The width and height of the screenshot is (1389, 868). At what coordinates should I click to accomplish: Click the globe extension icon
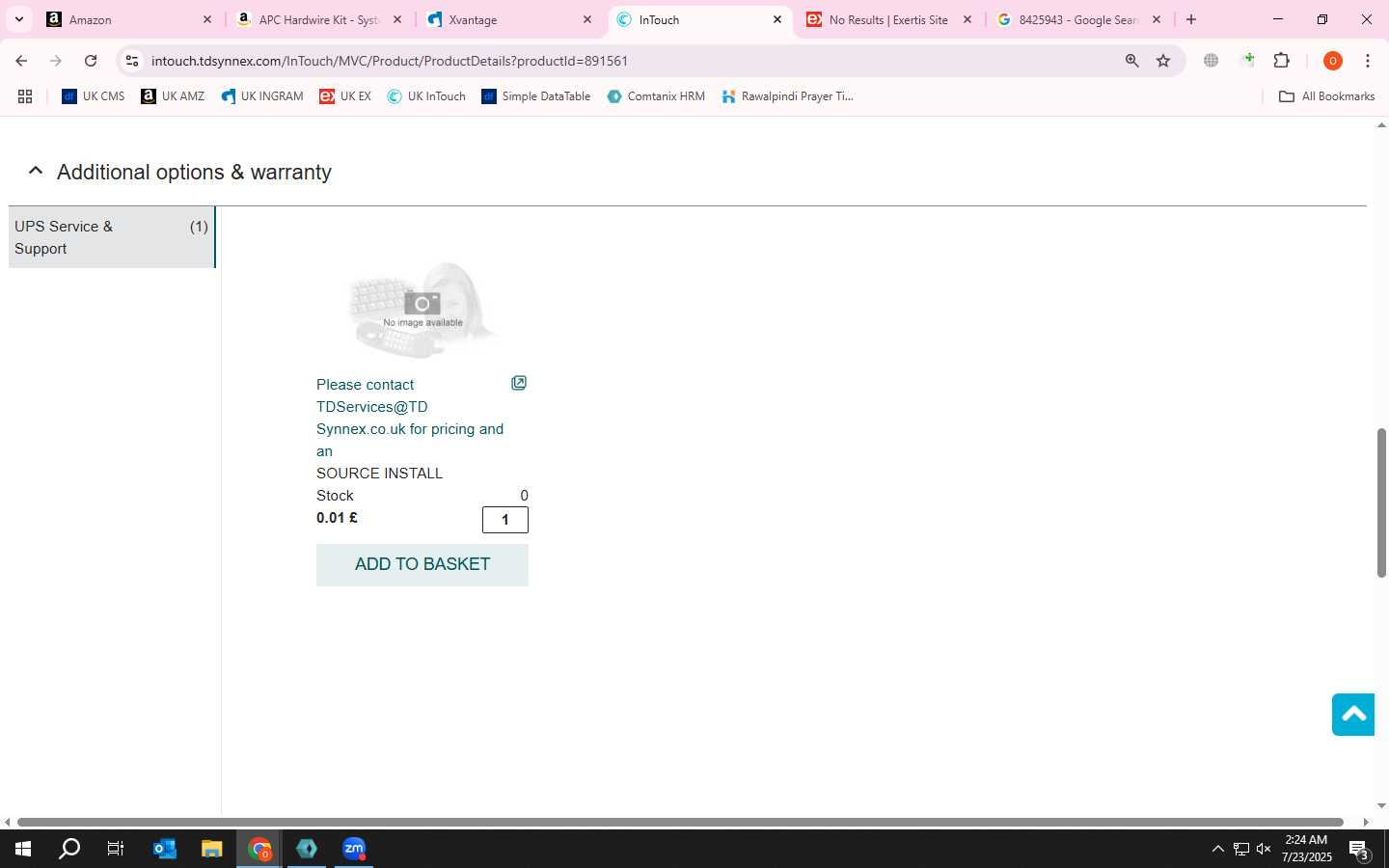[x=1212, y=61]
